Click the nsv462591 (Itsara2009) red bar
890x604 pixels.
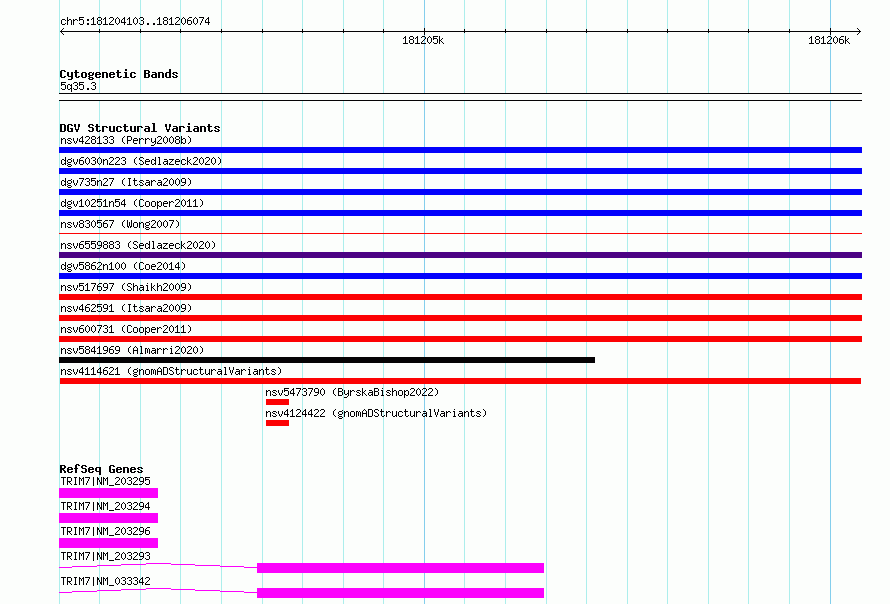pos(460,318)
